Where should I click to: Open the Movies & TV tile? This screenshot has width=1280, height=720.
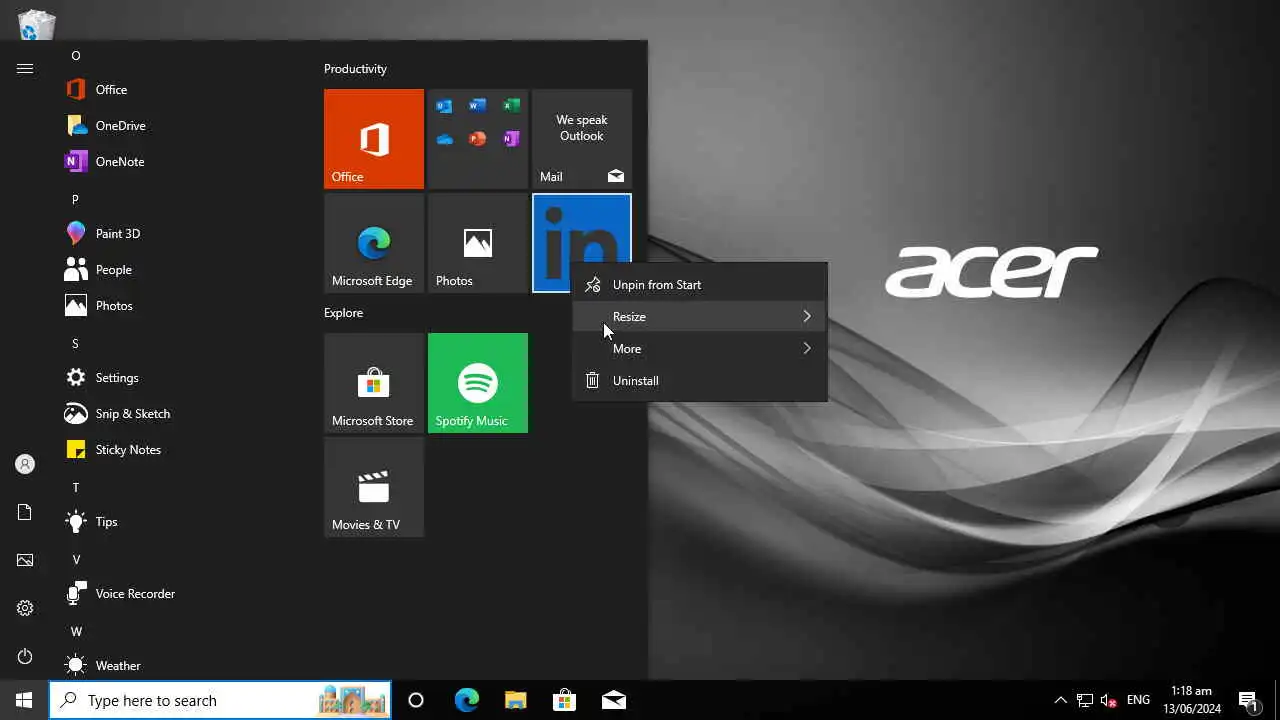point(374,487)
